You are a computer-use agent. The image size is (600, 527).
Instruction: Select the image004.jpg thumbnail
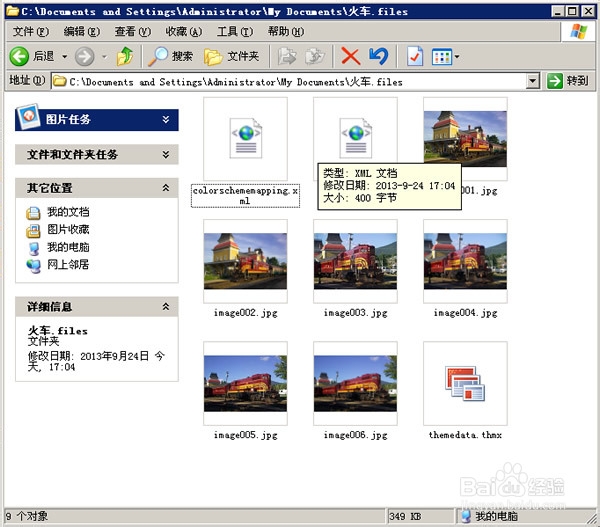(x=465, y=261)
